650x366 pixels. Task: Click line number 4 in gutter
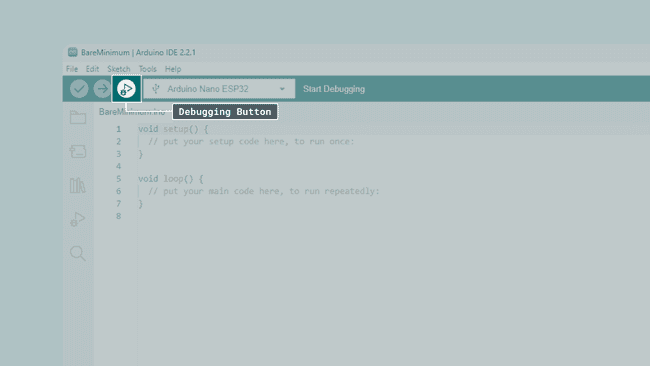click(119, 166)
